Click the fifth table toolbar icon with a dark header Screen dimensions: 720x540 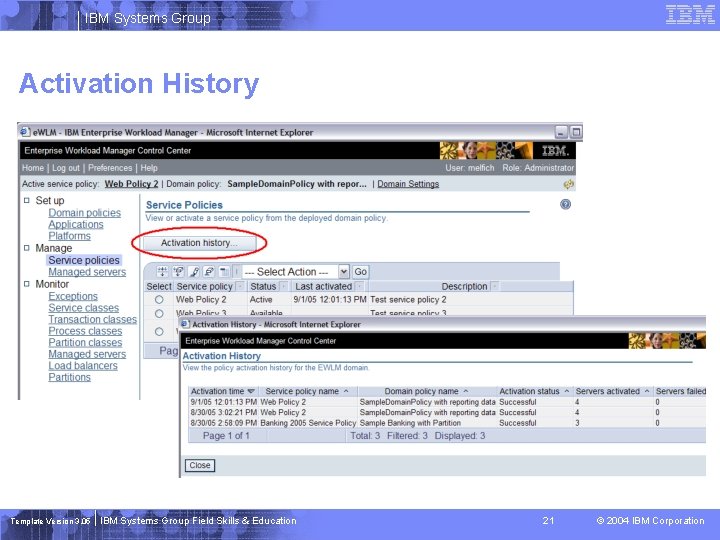point(224,272)
